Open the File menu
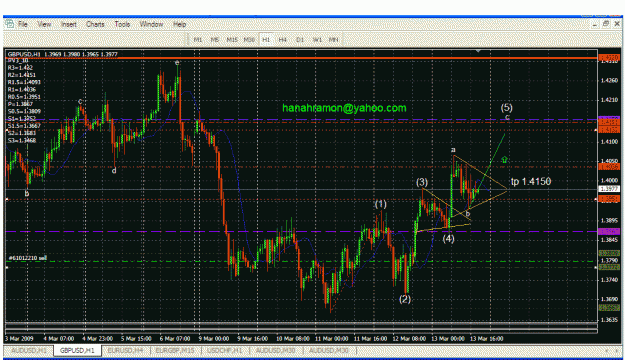The height and width of the screenshot is (360, 625). coord(23,24)
